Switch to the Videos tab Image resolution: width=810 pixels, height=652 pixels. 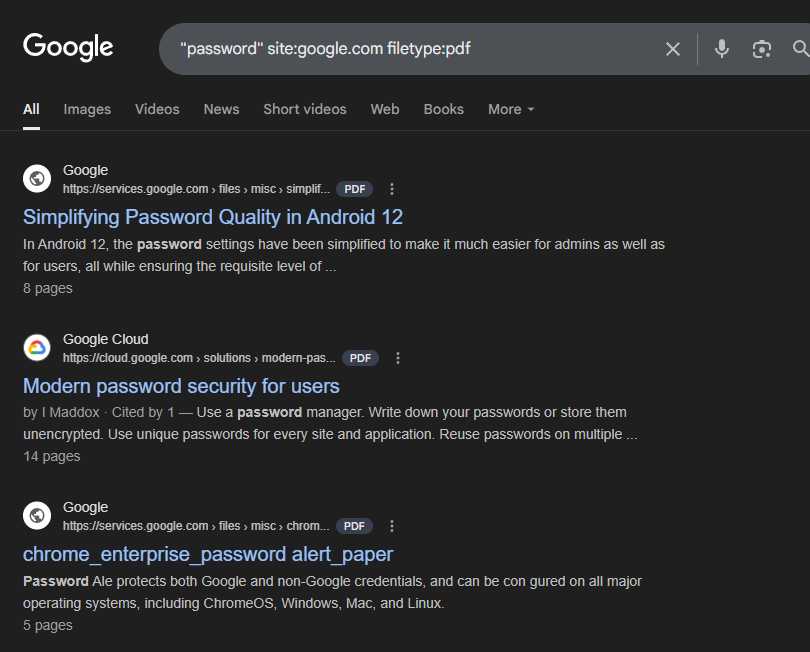click(x=157, y=110)
